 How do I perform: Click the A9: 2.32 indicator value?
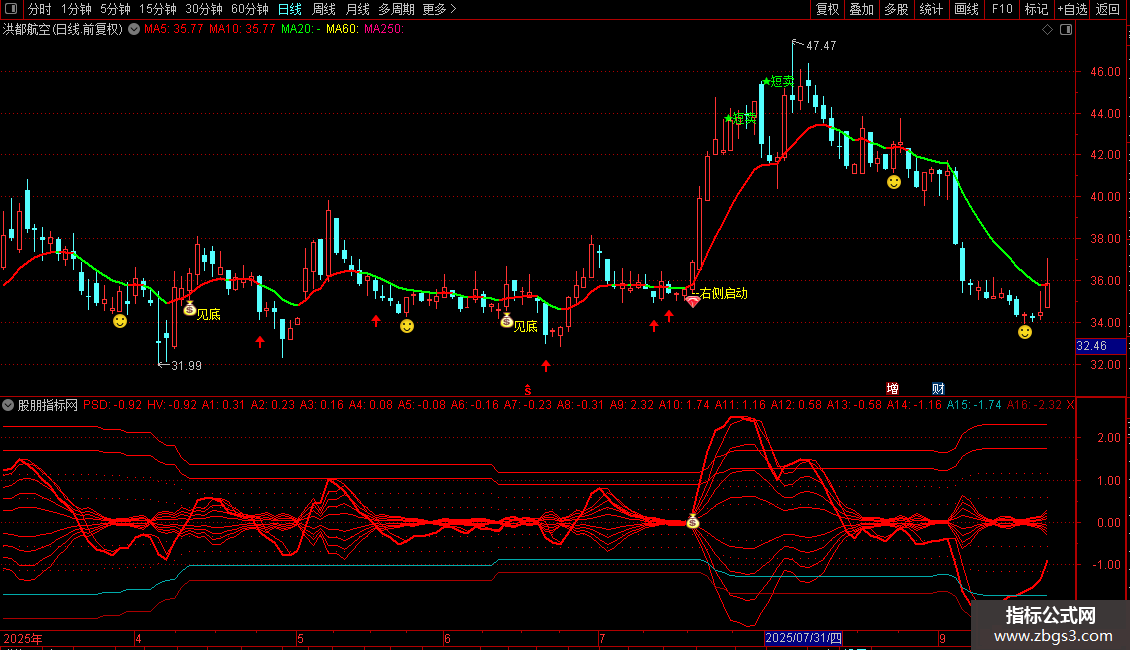pos(631,405)
